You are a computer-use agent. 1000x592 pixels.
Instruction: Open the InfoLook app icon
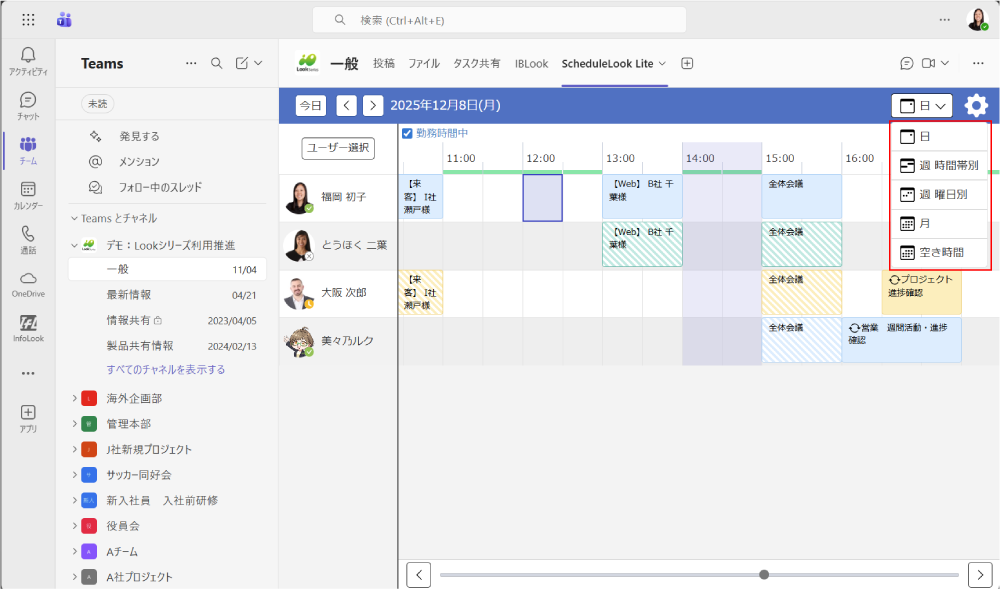click(x=28, y=327)
